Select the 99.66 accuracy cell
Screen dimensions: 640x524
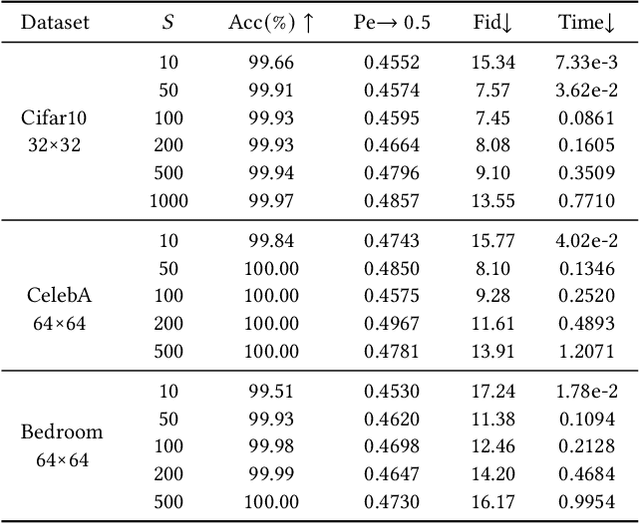click(271, 62)
